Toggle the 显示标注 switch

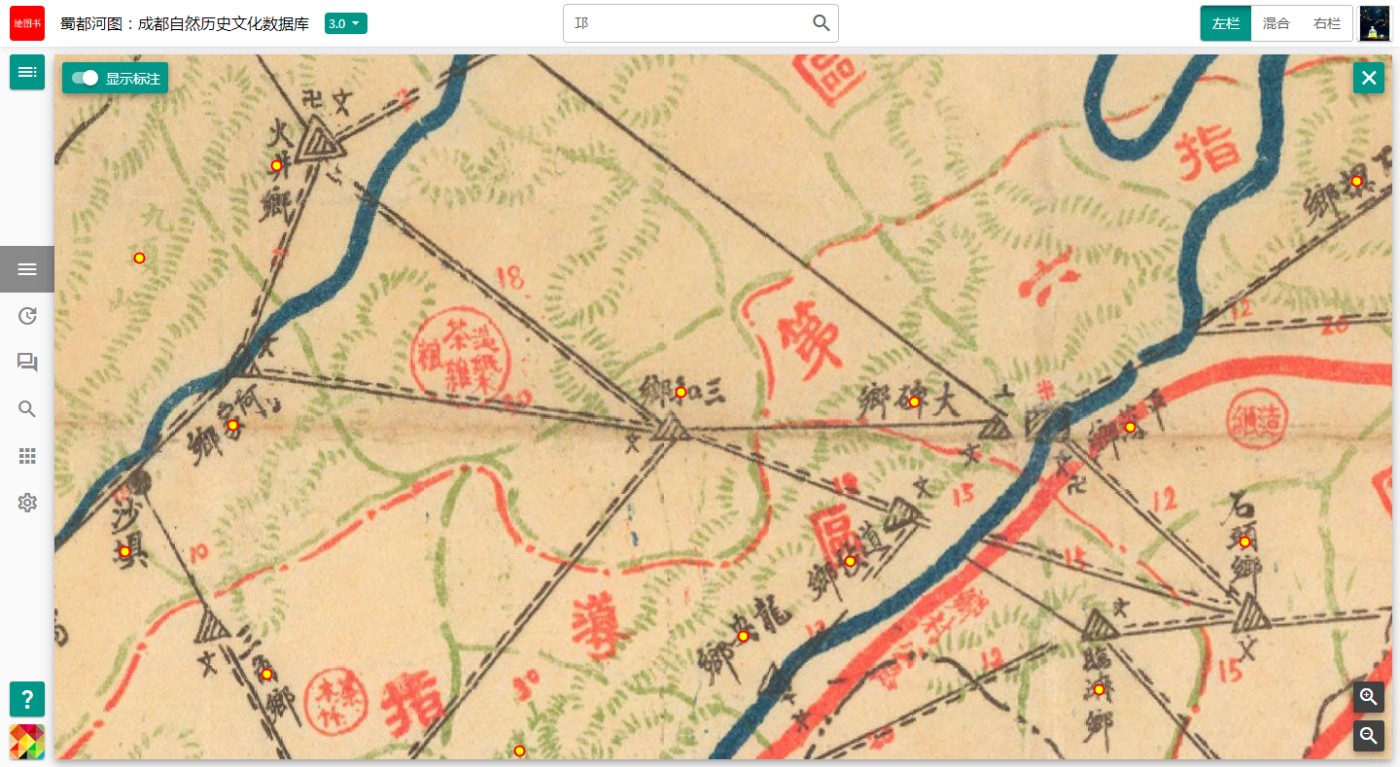[115, 78]
